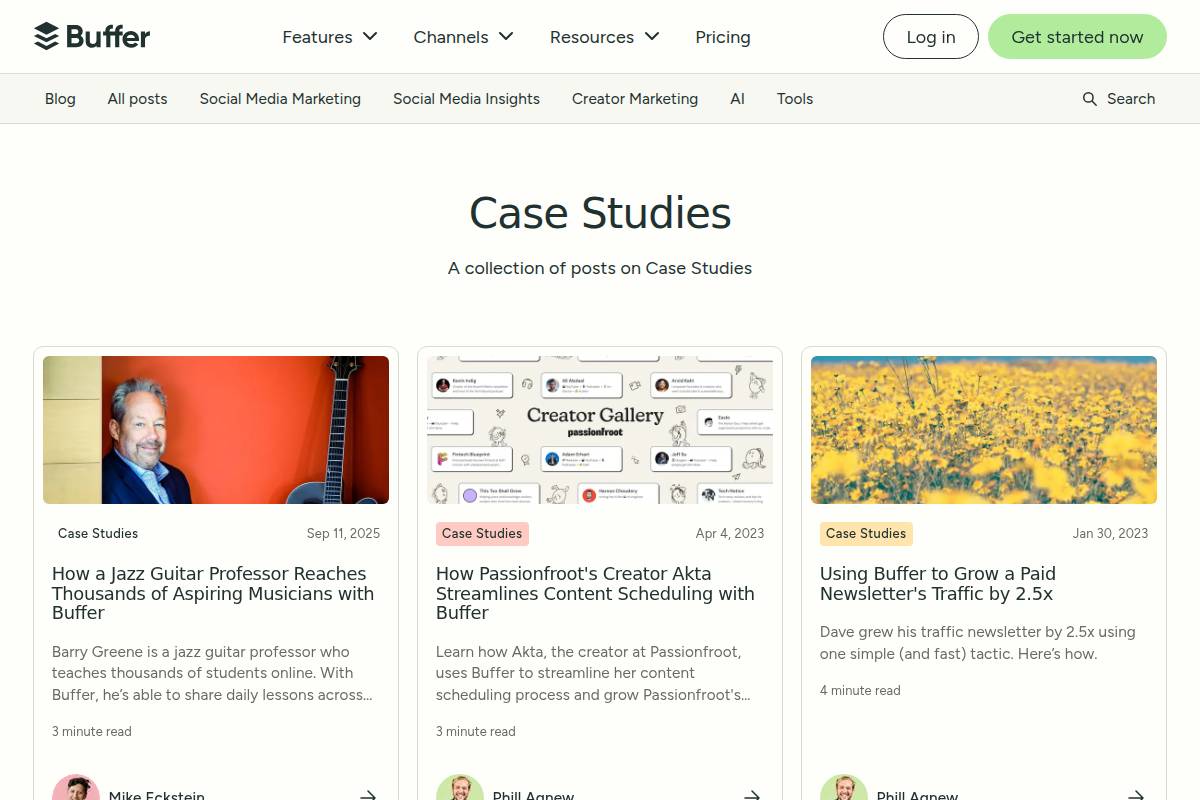Expand the Channels dropdown
The image size is (1200, 800).
pos(463,37)
